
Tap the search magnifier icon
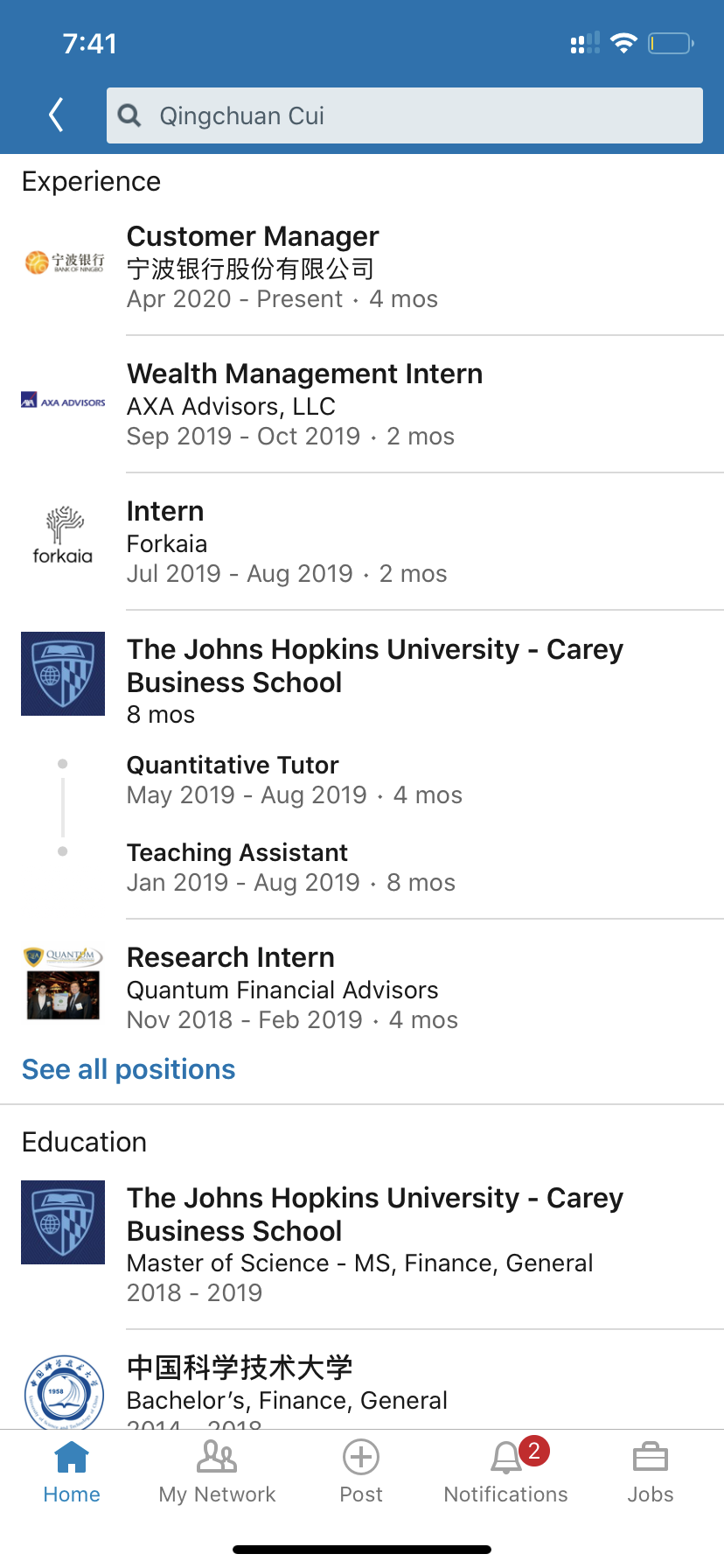tap(129, 115)
